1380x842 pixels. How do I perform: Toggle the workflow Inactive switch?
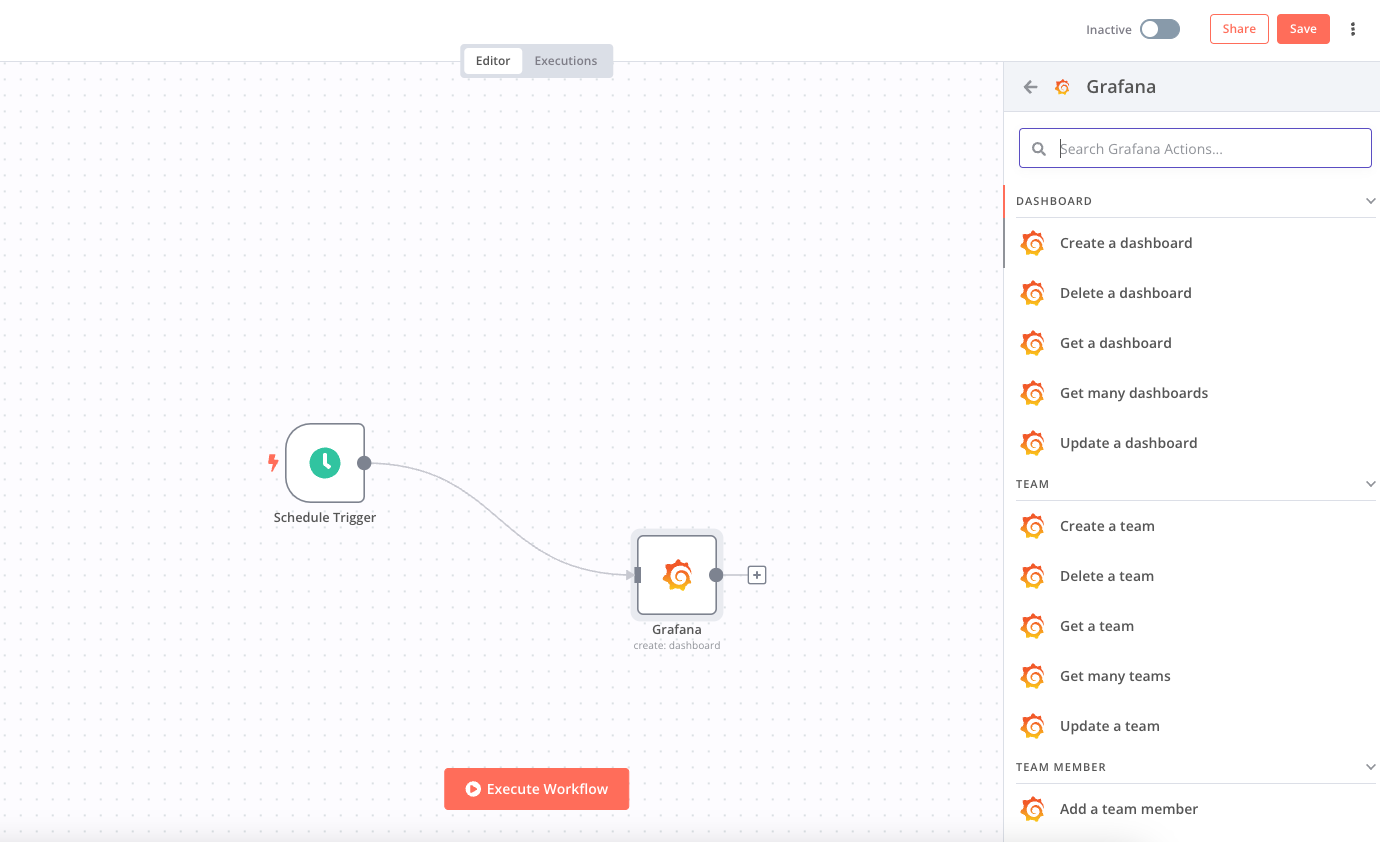point(1160,29)
